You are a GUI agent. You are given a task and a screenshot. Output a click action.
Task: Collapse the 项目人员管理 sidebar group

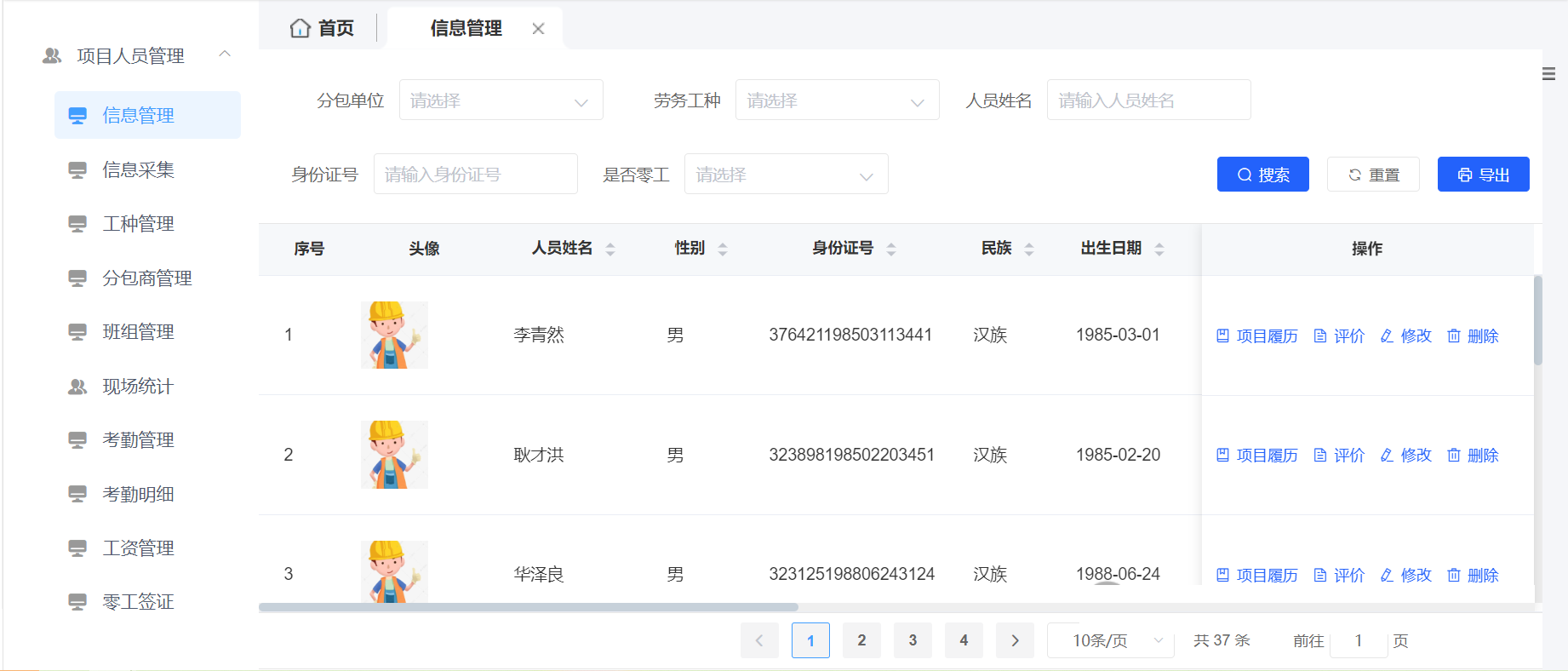coord(225,54)
